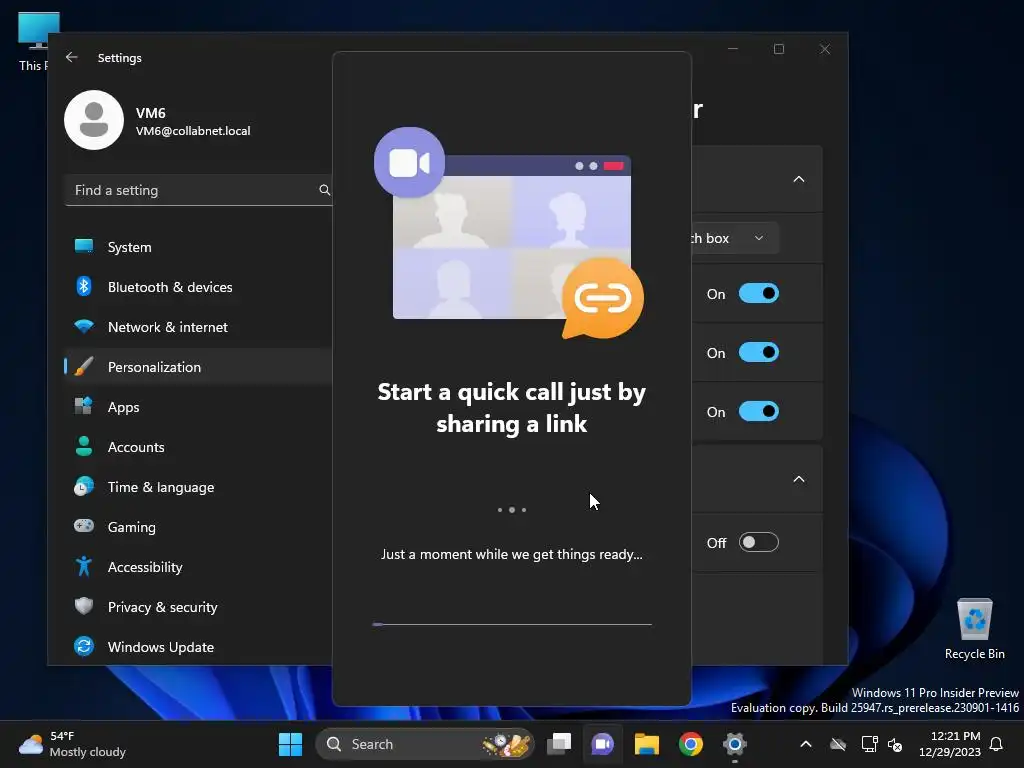The width and height of the screenshot is (1024, 768).
Task: Select the Recycle Bin desktop icon
Action: [974, 630]
